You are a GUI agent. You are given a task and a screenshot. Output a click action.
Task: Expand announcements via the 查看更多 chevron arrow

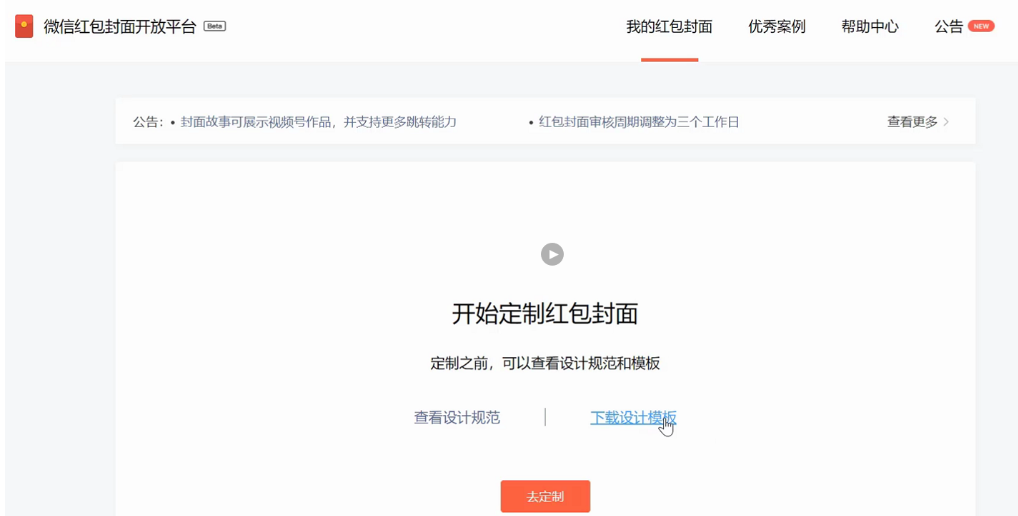pos(946,122)
